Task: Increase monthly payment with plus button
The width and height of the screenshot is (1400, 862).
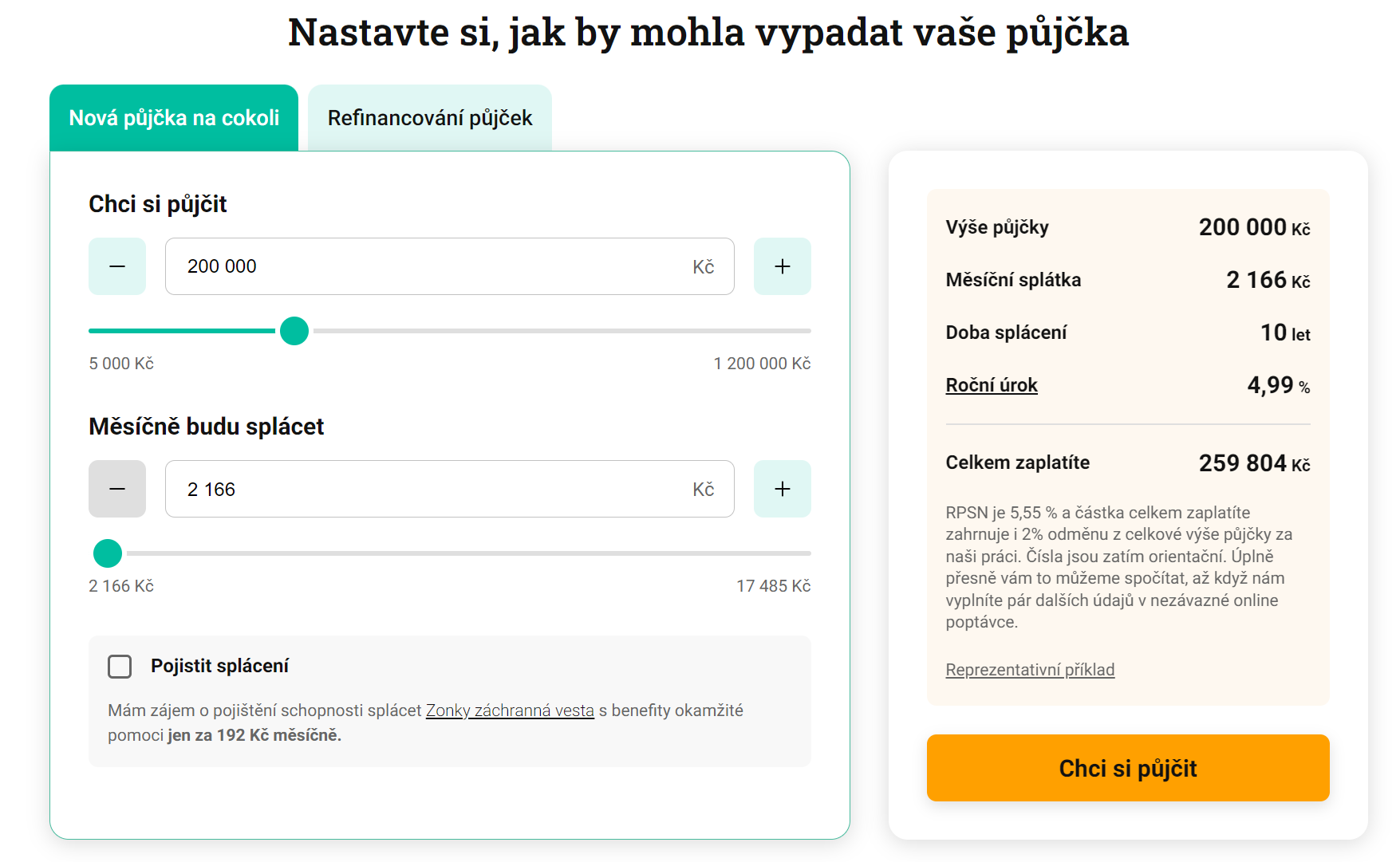Action: pyautogui.click(x=783, y=489)
